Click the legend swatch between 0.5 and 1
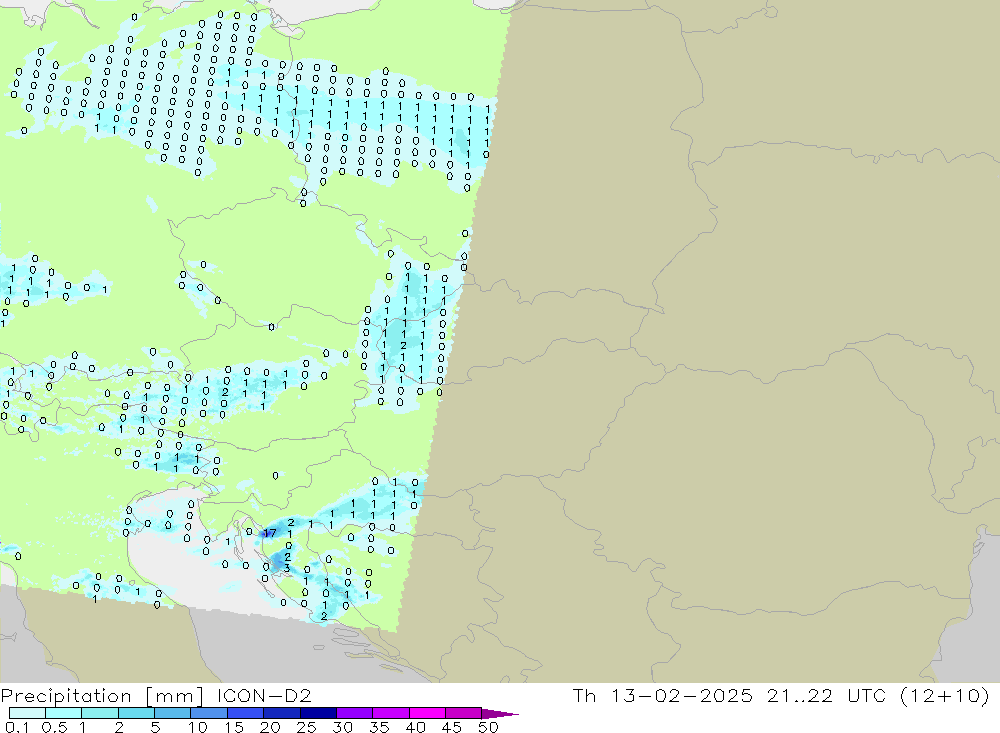 [x=63, y=713]
